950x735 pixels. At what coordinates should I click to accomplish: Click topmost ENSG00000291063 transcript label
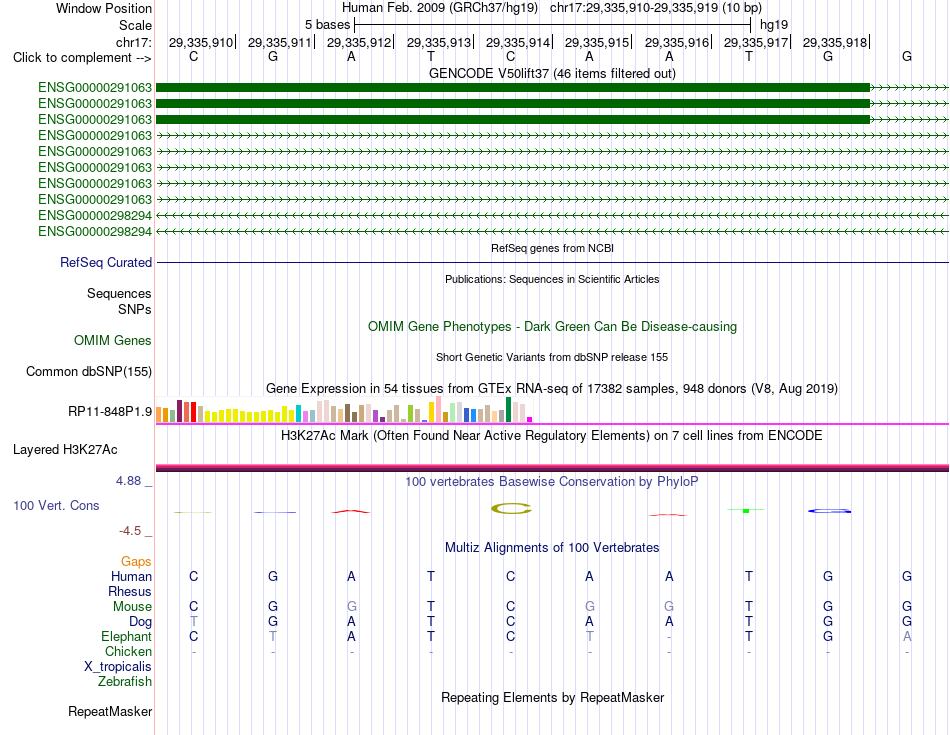[95, 88]
